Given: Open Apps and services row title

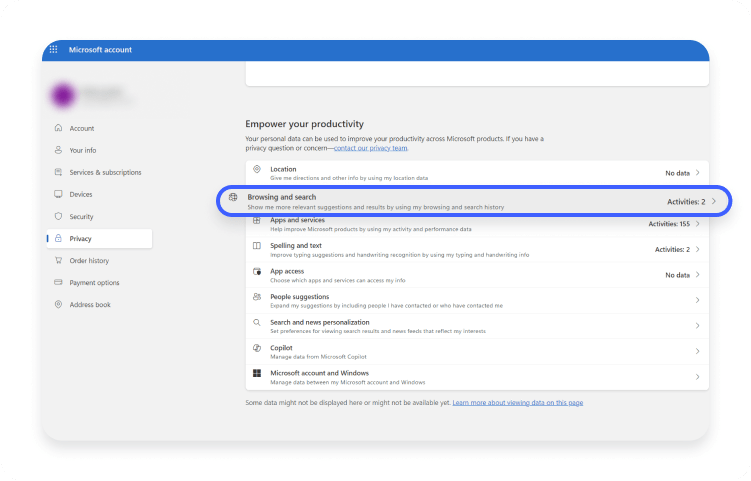Looking at the screenshot, I should (297, 220).
